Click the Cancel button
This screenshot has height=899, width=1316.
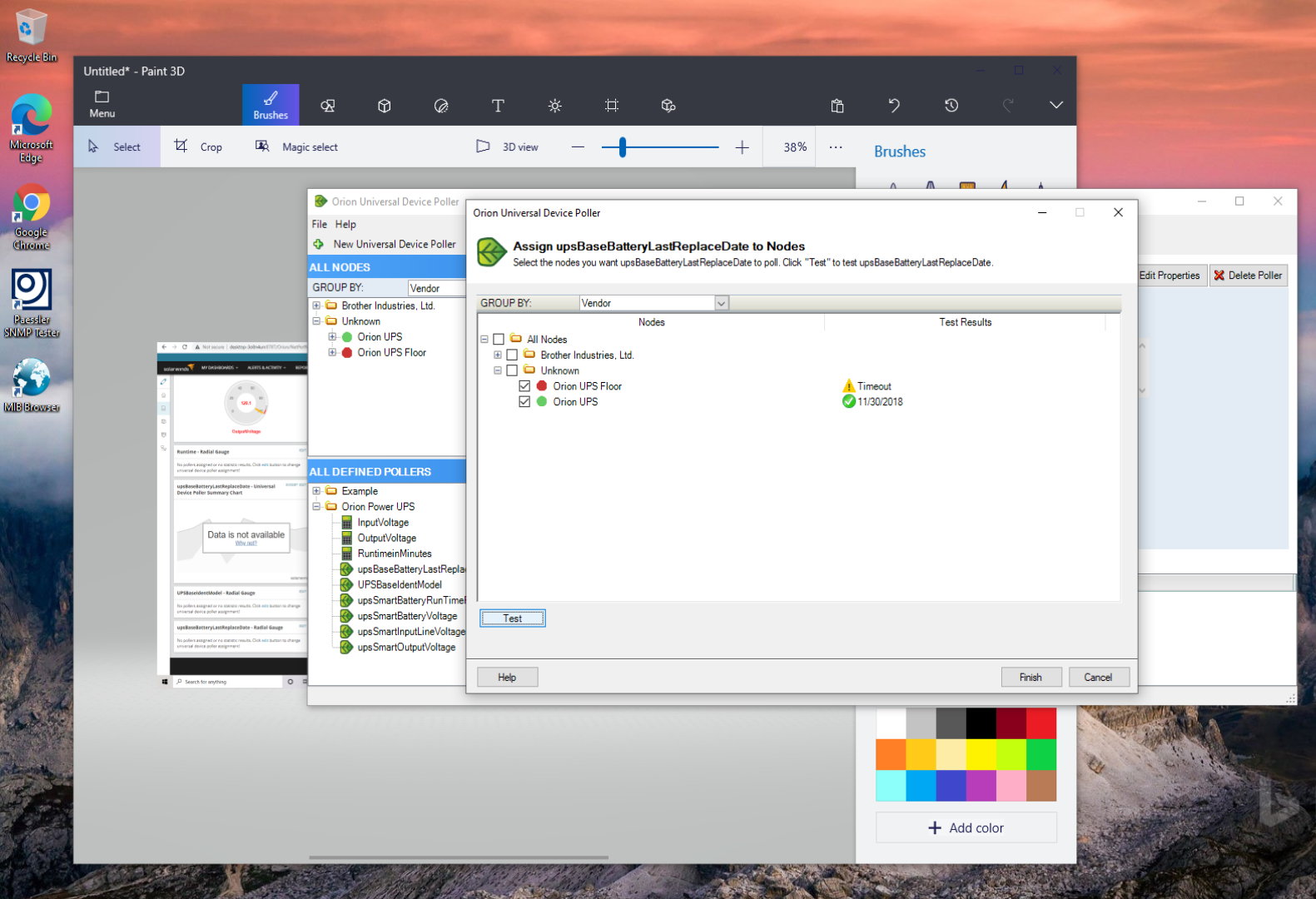(1099, 678)
